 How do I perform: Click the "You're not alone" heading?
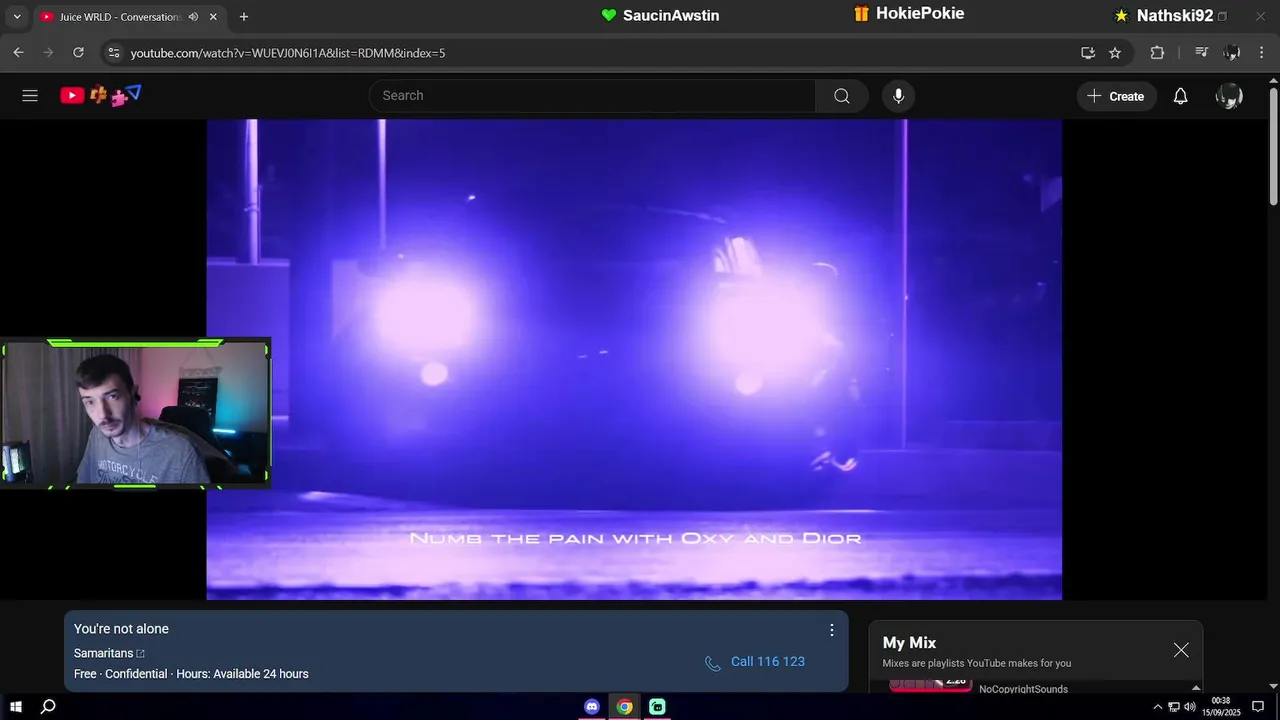click(x=121, y=629)
